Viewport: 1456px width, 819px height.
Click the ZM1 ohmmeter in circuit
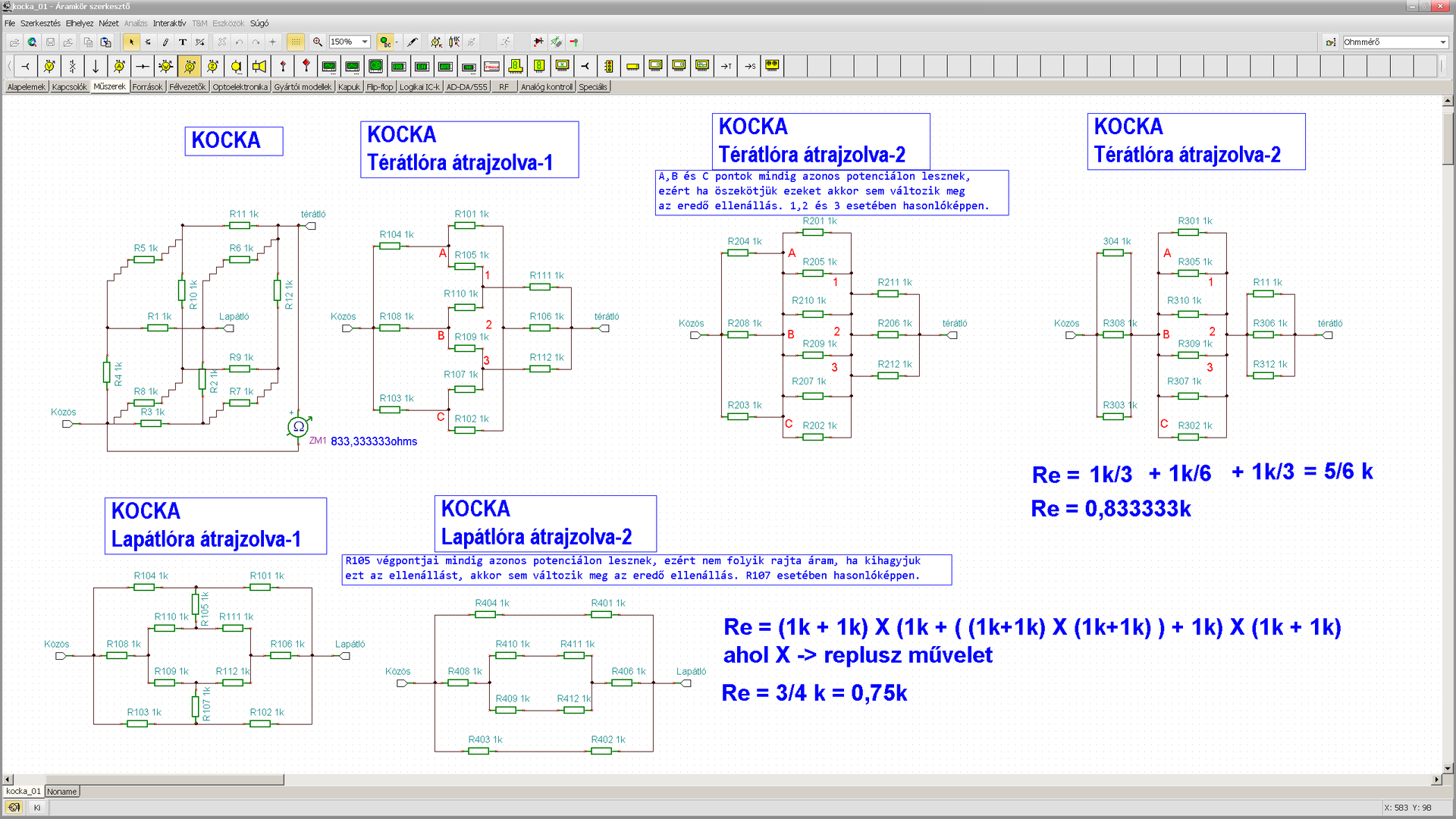298,427
